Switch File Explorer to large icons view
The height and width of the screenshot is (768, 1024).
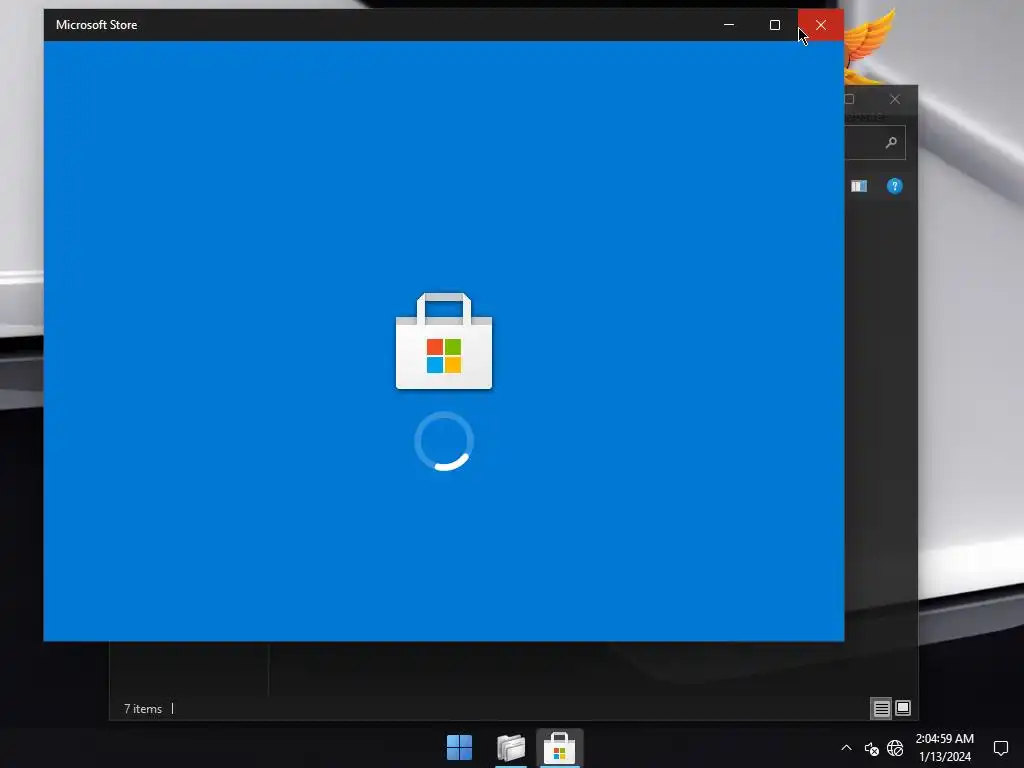click(903, 708)
